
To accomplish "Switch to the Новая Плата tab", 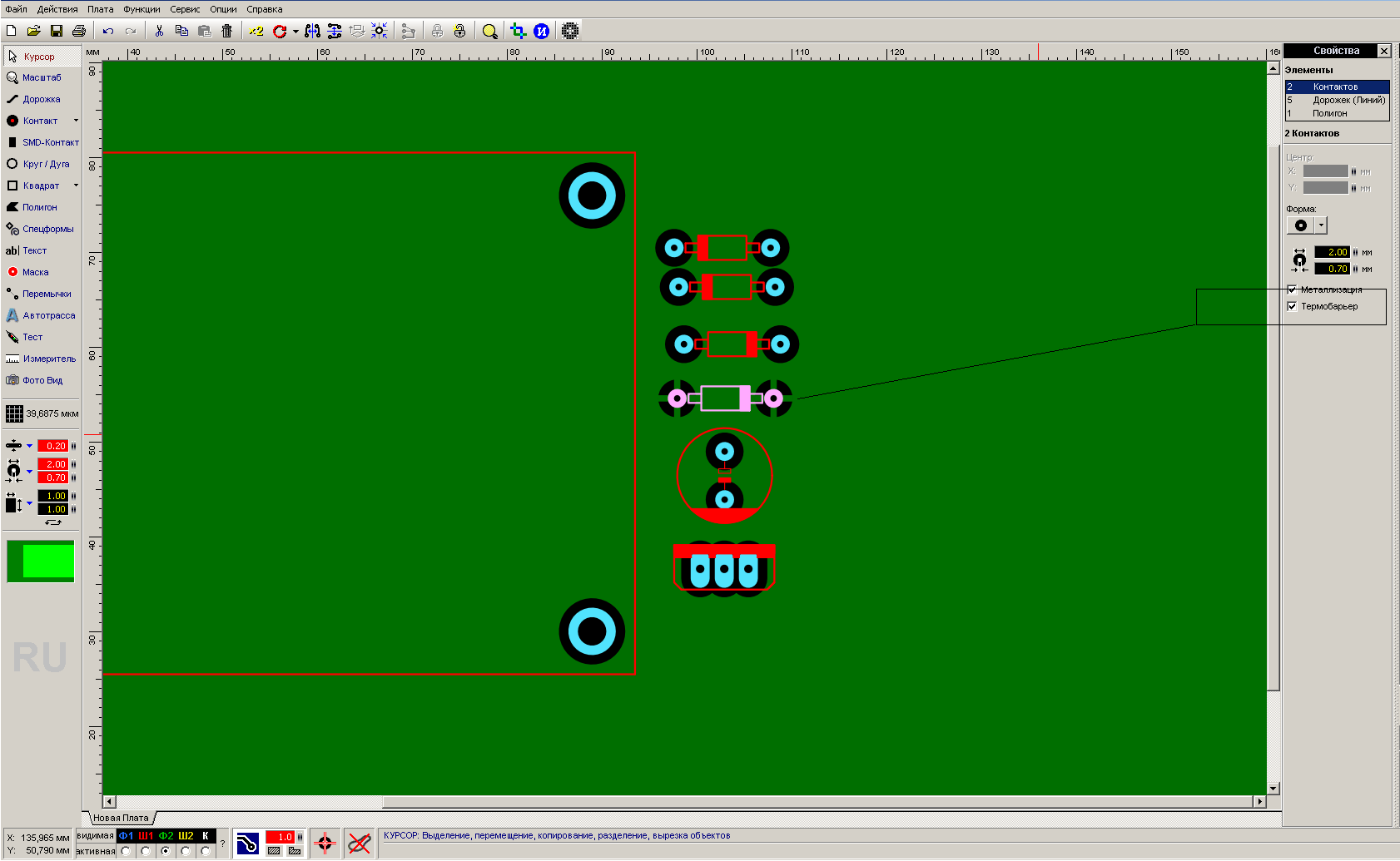I will tap(121, 818).
